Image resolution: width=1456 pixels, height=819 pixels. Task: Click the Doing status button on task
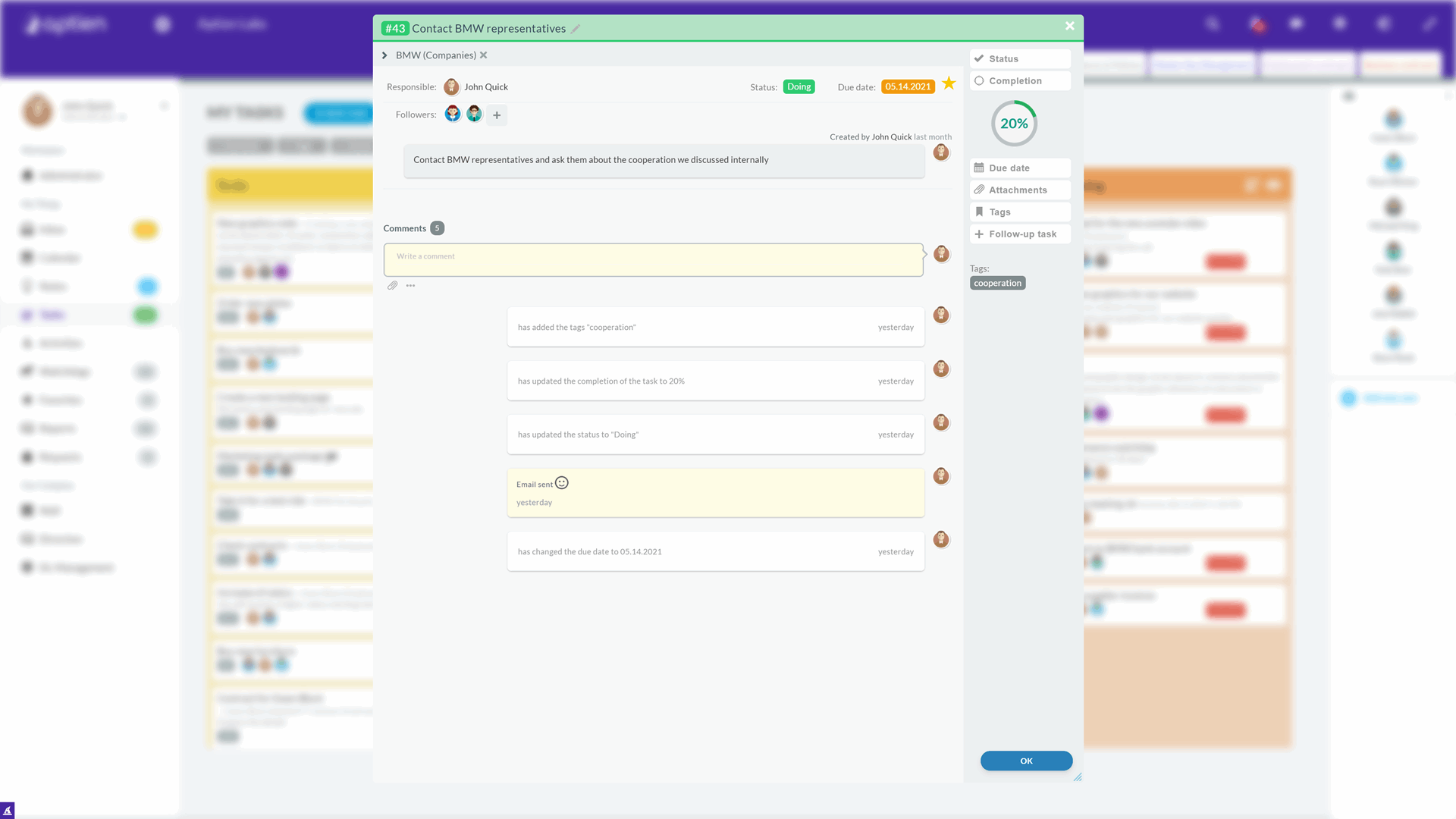(800, 86)
